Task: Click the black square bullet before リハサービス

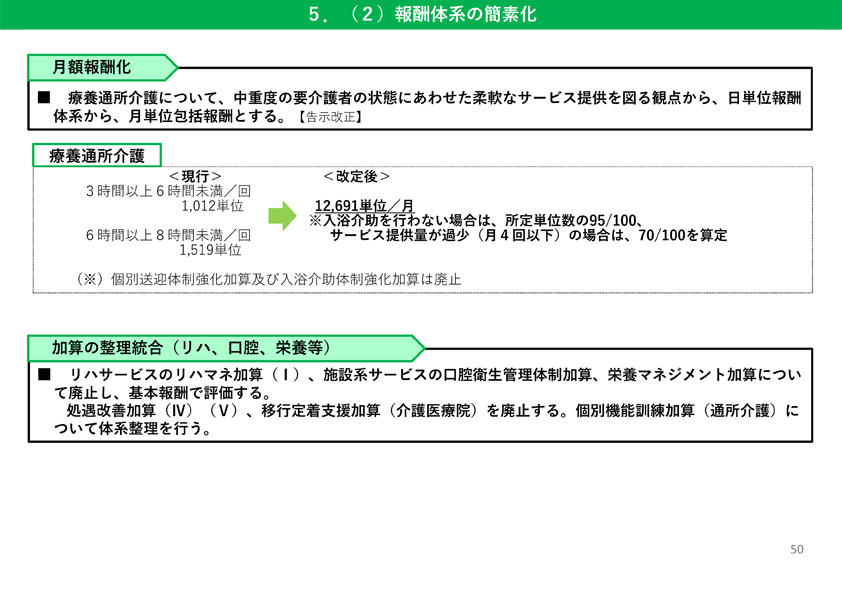Action: click(44, 375)
